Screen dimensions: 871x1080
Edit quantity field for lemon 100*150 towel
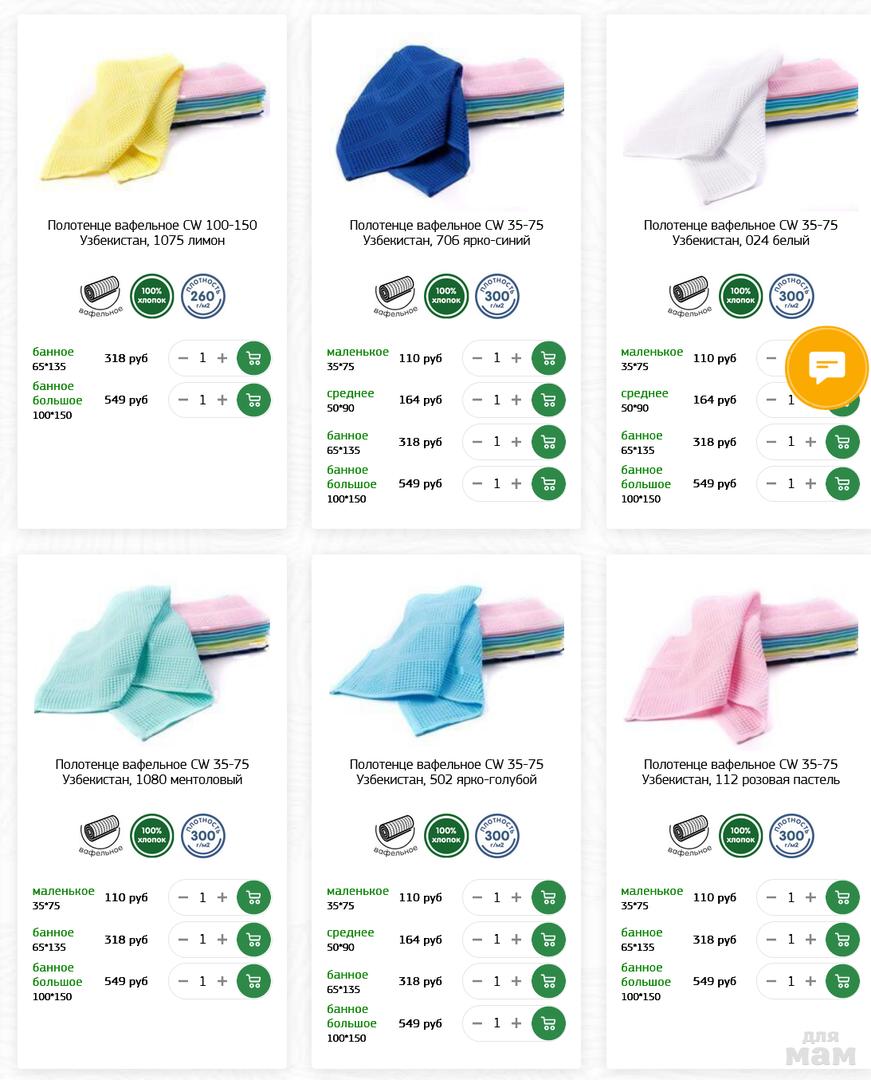(202, 400)
